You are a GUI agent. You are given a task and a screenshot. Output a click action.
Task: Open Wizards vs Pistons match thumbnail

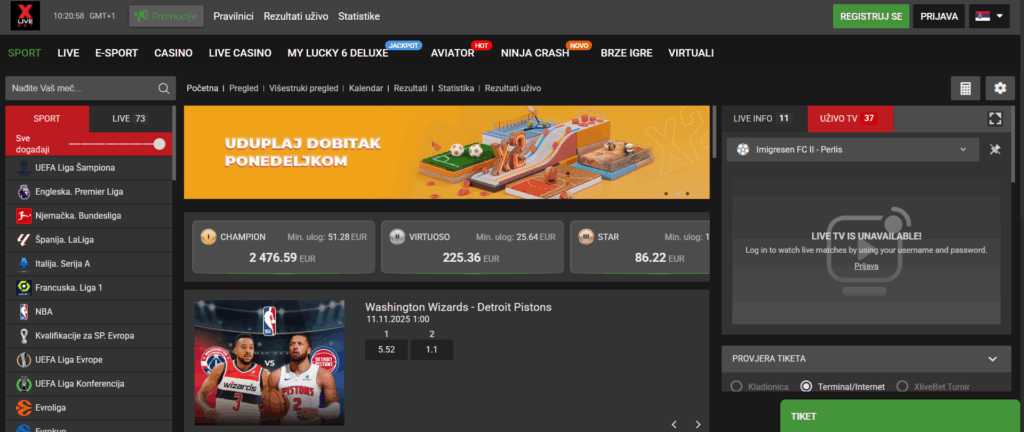[269, 363]
